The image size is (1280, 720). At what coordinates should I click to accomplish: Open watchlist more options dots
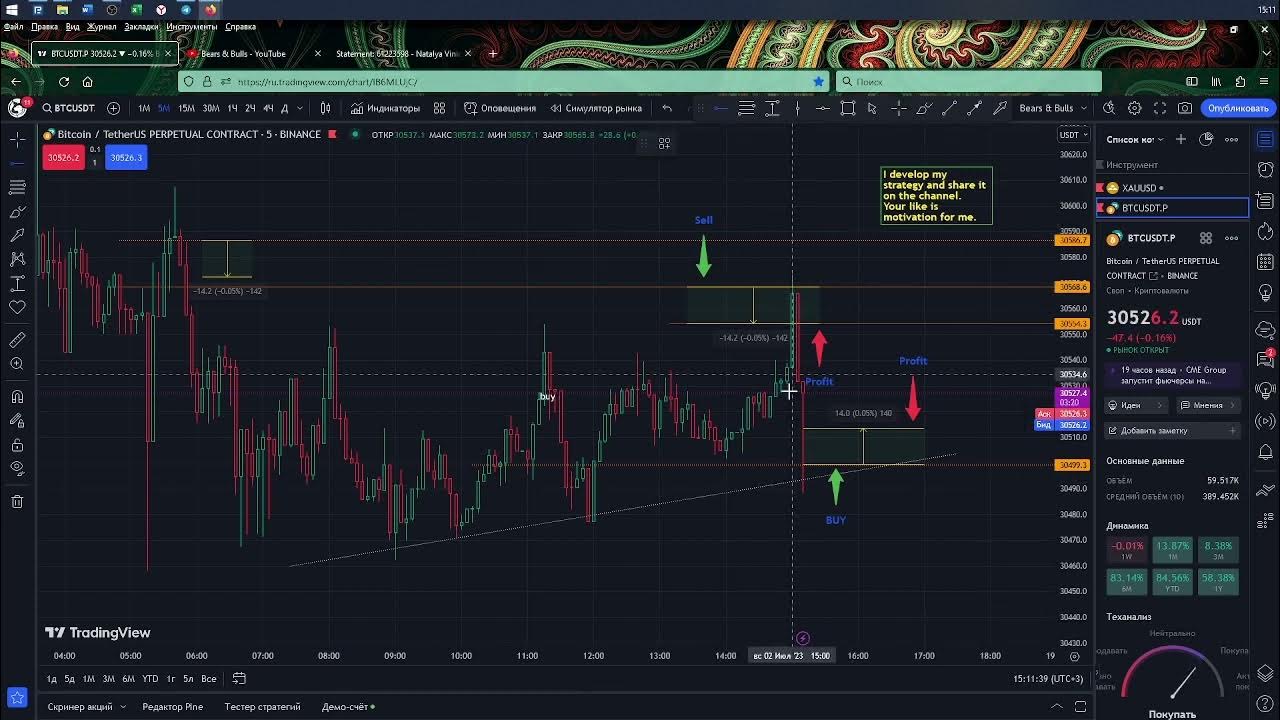tap(1232, 139)
